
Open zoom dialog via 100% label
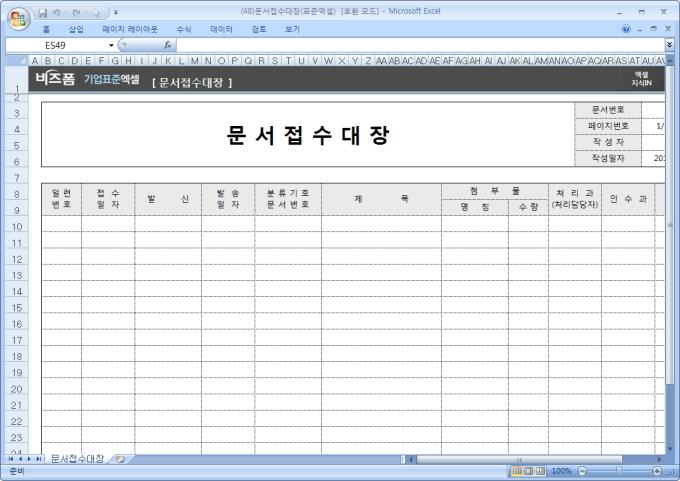[561, 471]
